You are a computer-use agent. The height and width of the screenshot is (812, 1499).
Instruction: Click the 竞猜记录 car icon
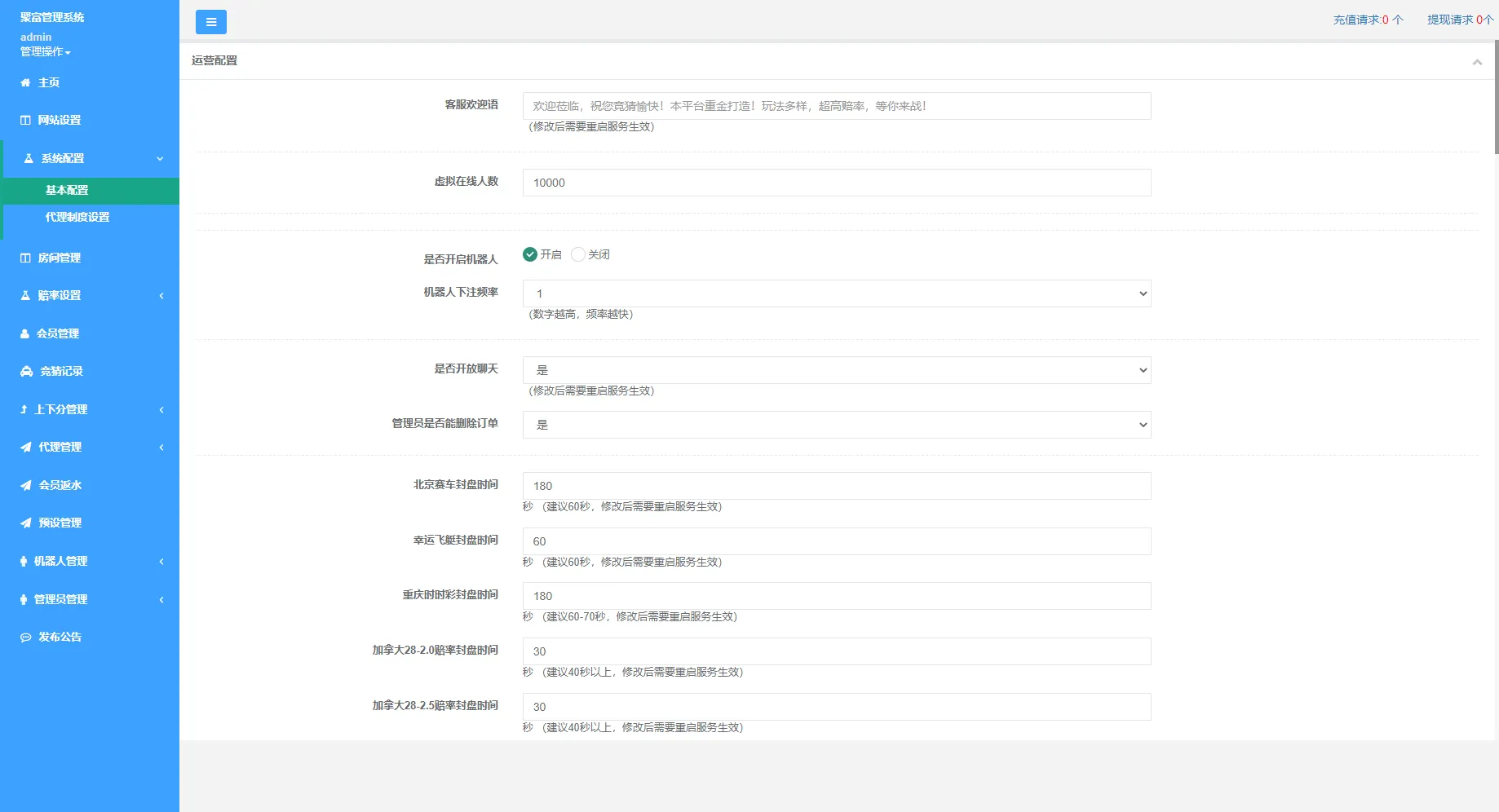pos(25,371)
